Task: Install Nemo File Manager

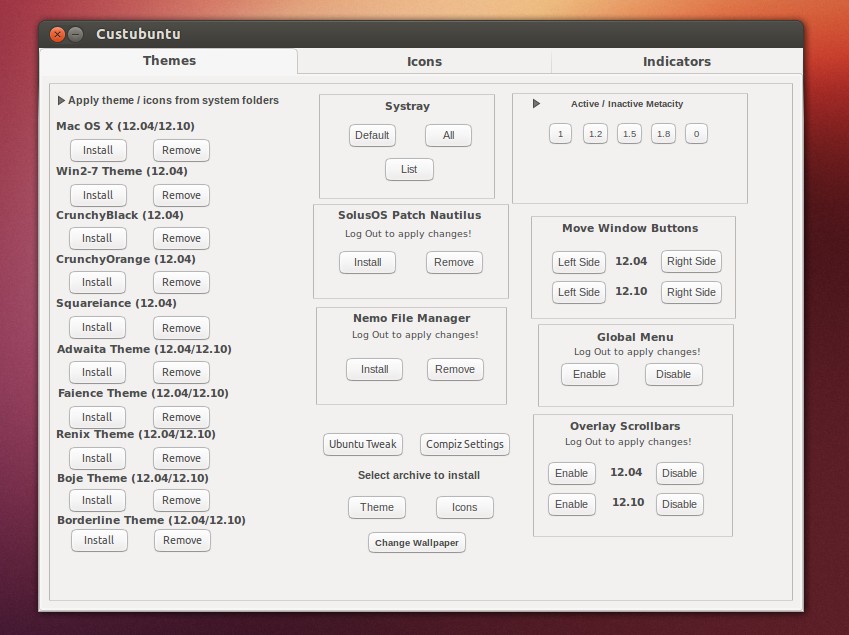Action: (x=375, y=369)
